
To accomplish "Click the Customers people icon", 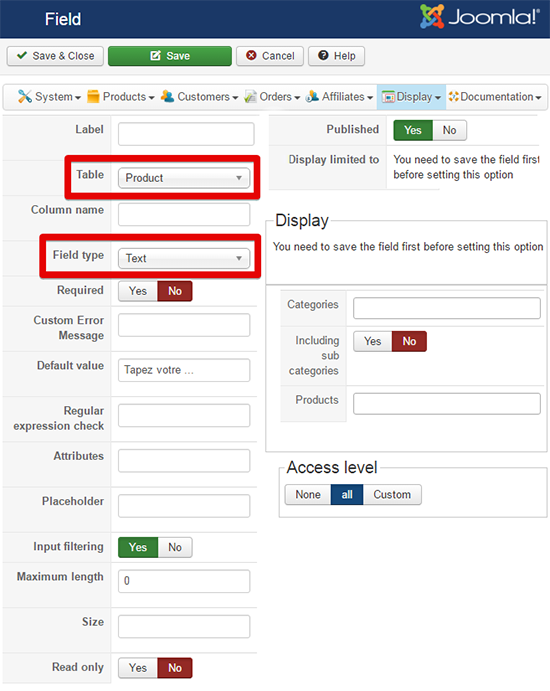I will (167, 97).
